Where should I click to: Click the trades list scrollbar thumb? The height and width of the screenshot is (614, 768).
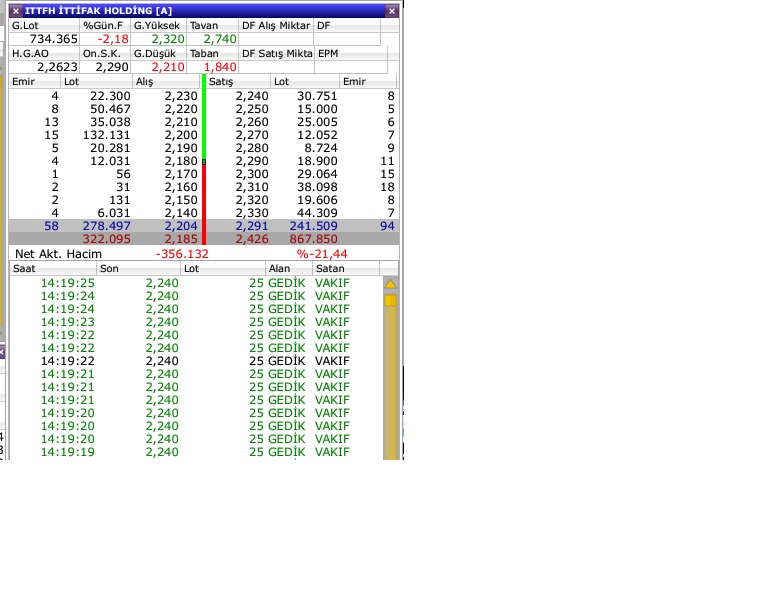pyautogui.click(x=390, y=301)
